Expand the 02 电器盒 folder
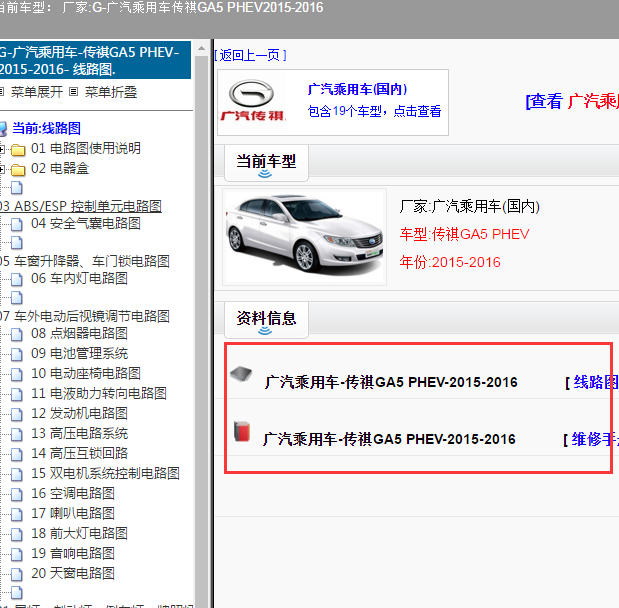Image resolution: width=619 pixels, height=608 pixels. (2, 169)
